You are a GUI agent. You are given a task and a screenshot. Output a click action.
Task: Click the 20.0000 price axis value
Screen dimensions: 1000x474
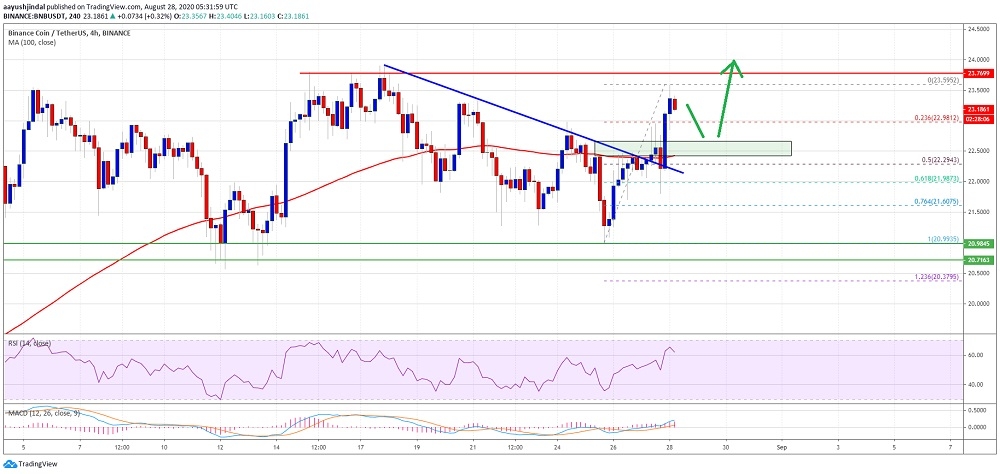[x=978, y=304]
